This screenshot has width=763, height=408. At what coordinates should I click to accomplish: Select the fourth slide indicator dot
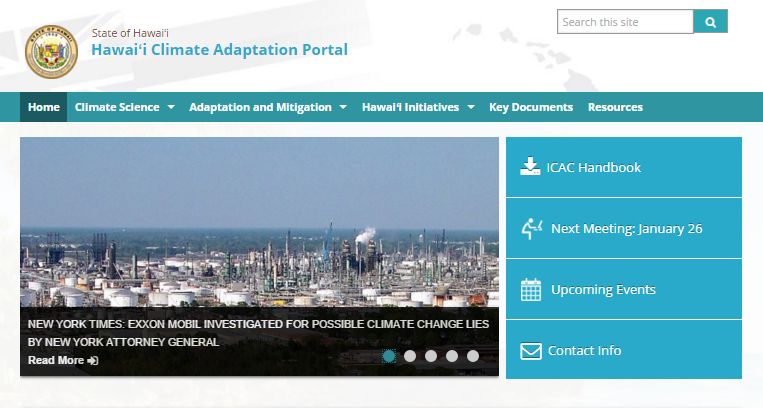pyautogui.click(x=452, y=356)
